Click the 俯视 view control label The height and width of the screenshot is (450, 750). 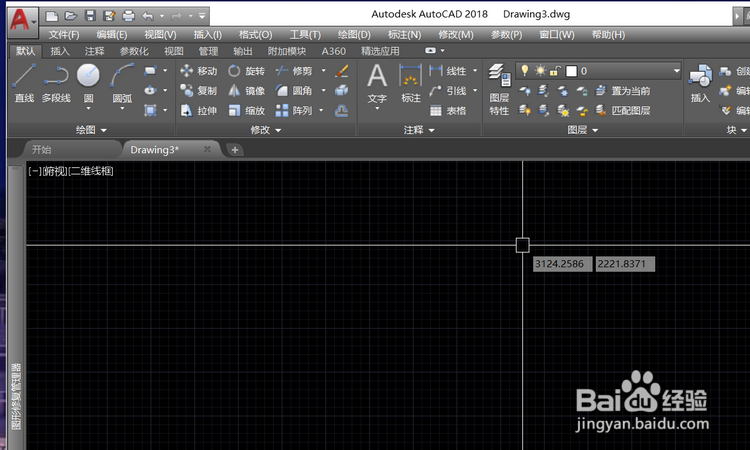(55, 171)
